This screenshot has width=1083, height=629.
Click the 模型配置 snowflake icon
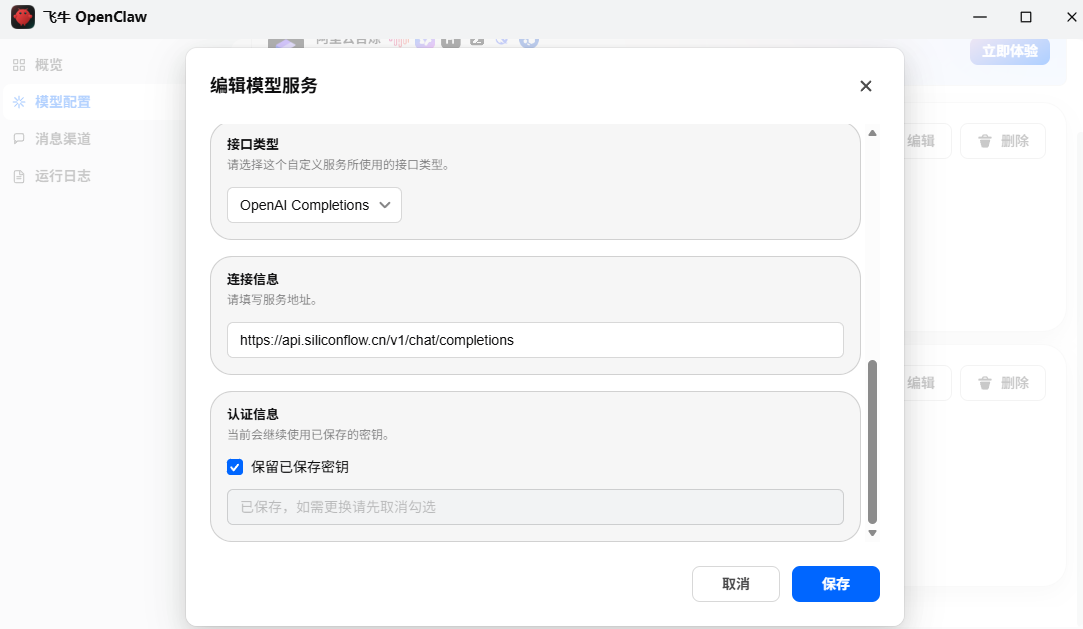(x=19, y=102)
